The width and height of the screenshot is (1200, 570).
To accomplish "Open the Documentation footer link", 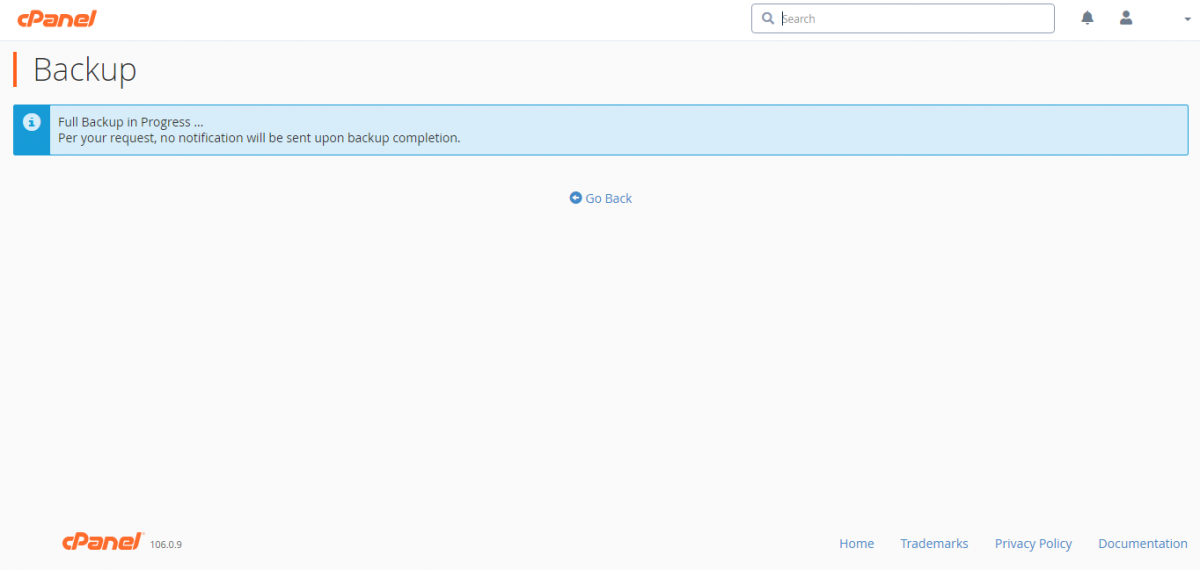I will point(1142,543).
